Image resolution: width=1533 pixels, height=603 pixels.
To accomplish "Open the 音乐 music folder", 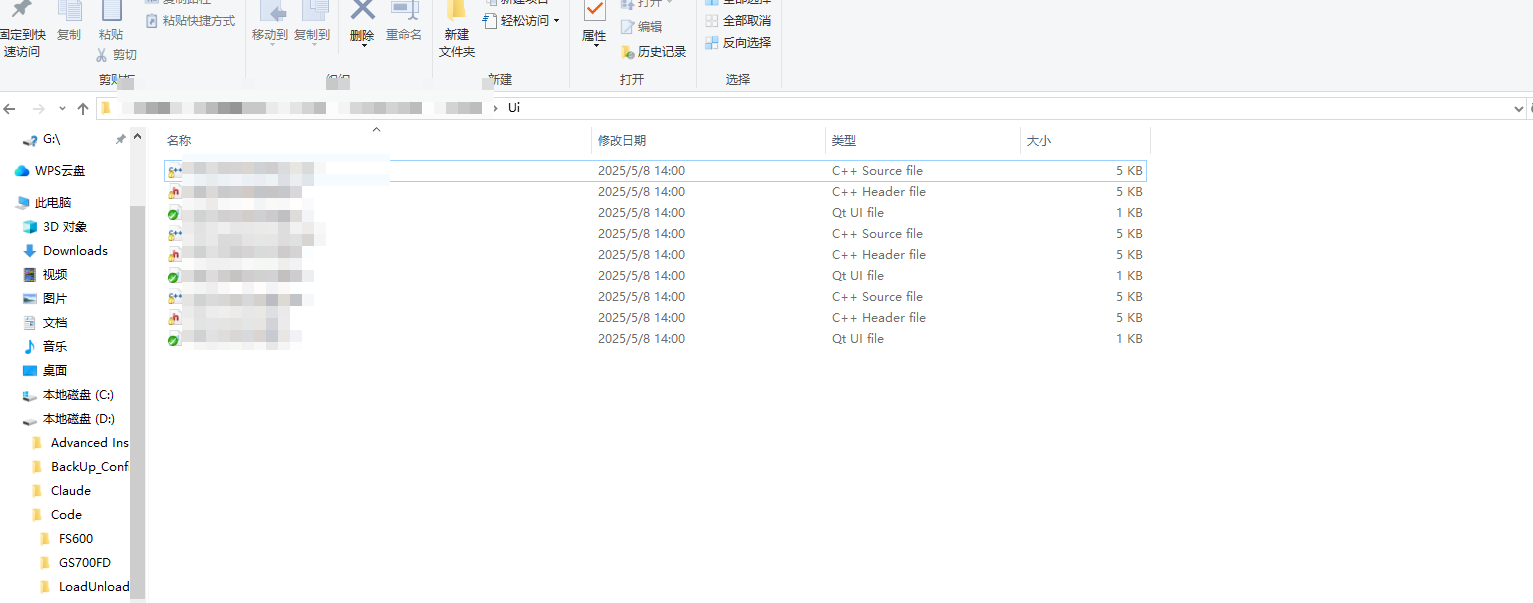I will click(46, 347).
